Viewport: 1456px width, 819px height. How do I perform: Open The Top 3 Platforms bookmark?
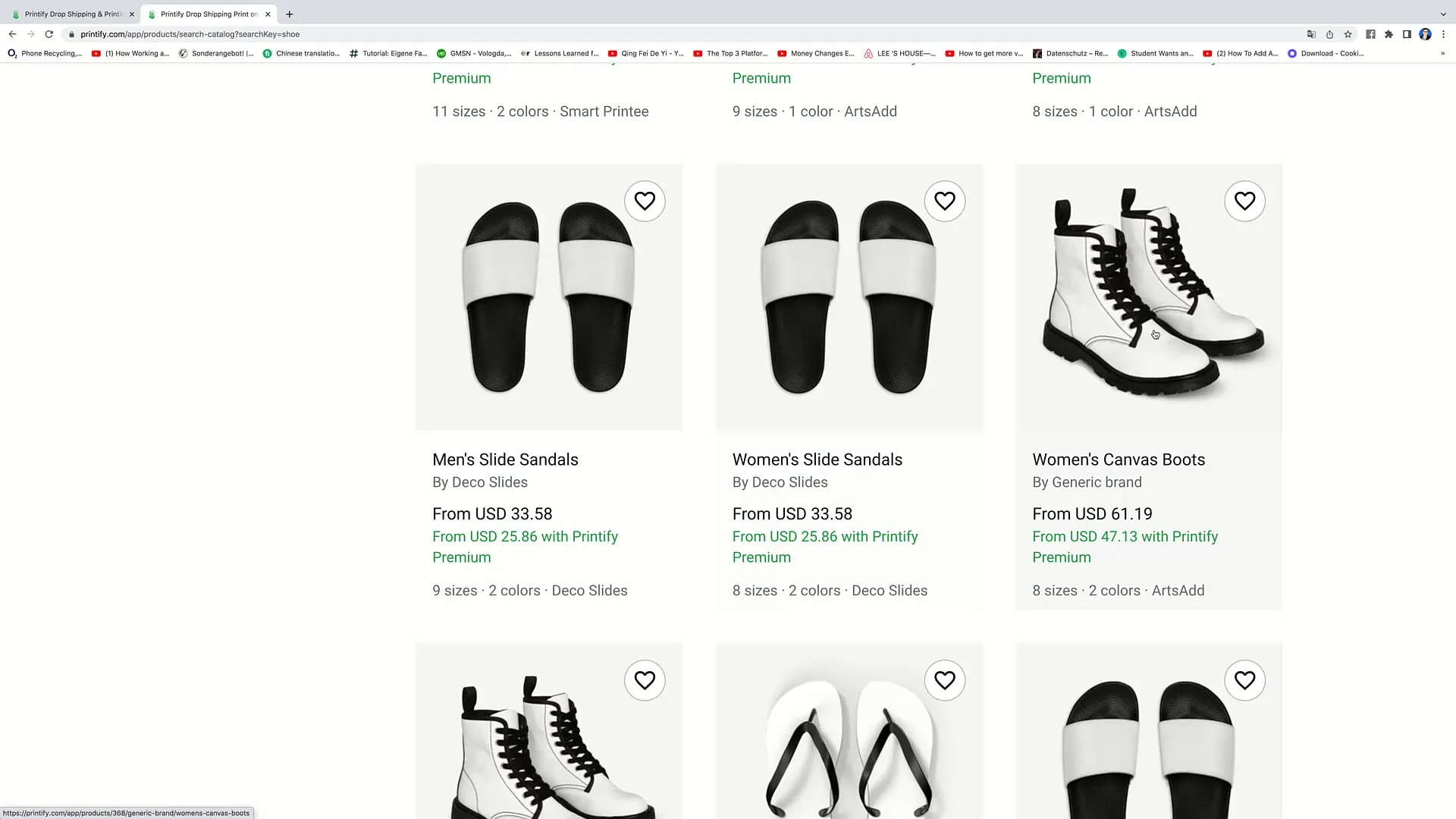pyautogui.click(x=730, y=53)
